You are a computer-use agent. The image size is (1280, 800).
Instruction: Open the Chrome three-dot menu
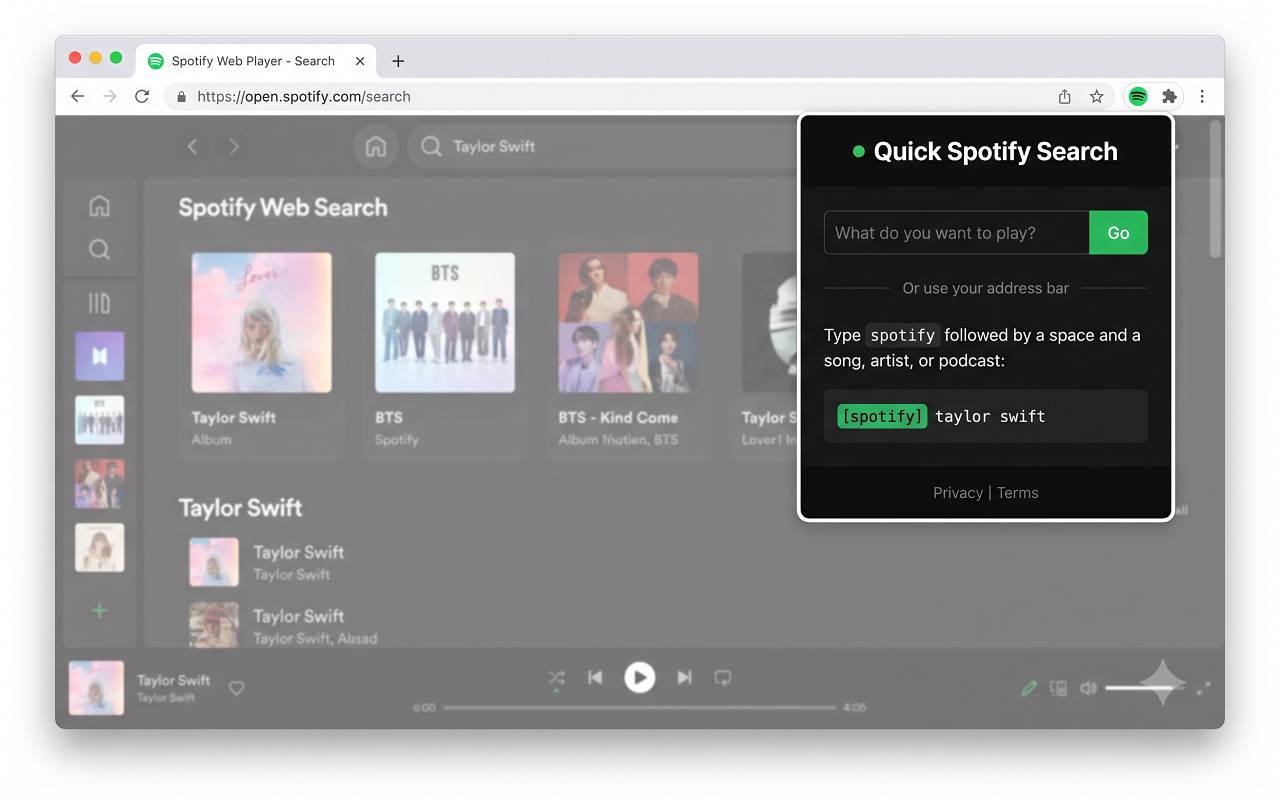[x=1202, y=97]
